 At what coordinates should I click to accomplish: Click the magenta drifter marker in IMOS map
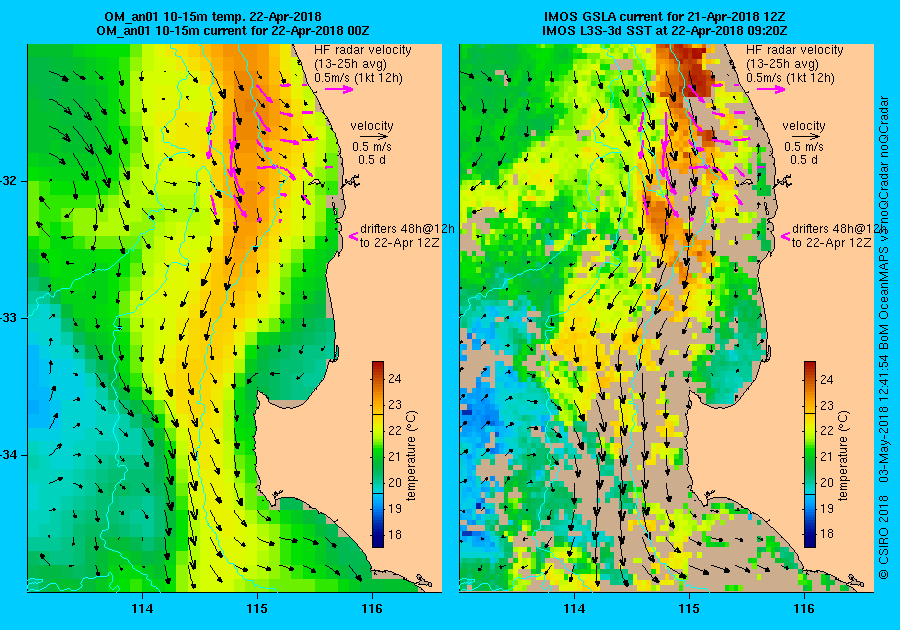coord(785,236)
